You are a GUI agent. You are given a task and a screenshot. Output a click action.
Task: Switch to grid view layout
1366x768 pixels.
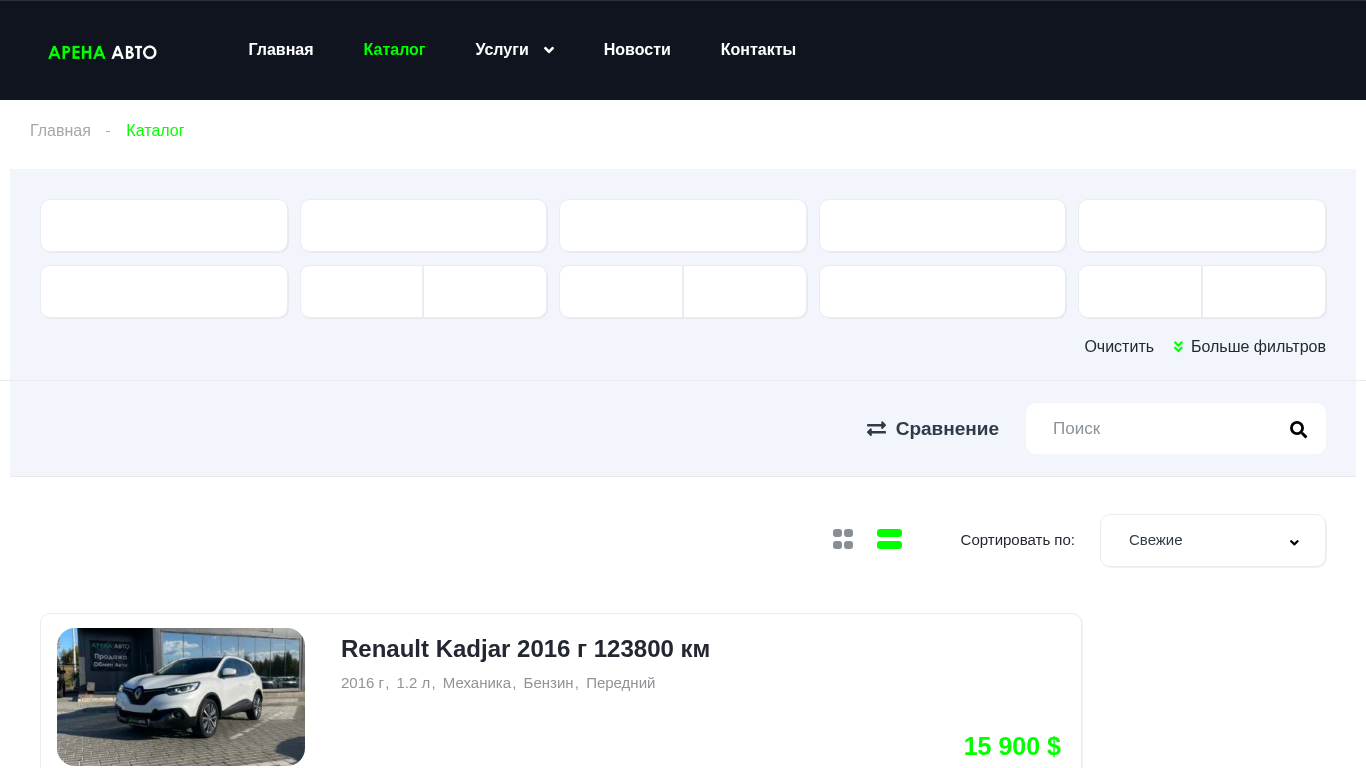(x=843, y=539)
